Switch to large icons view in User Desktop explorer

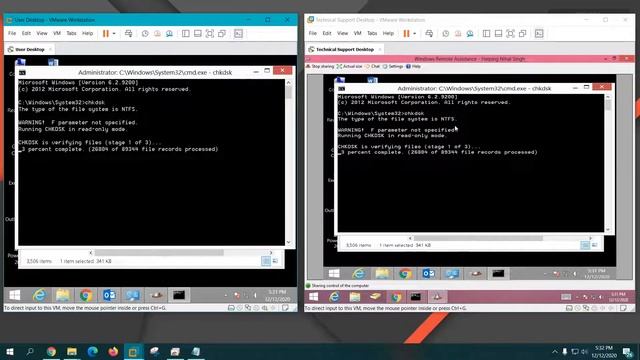coord(276,261)
